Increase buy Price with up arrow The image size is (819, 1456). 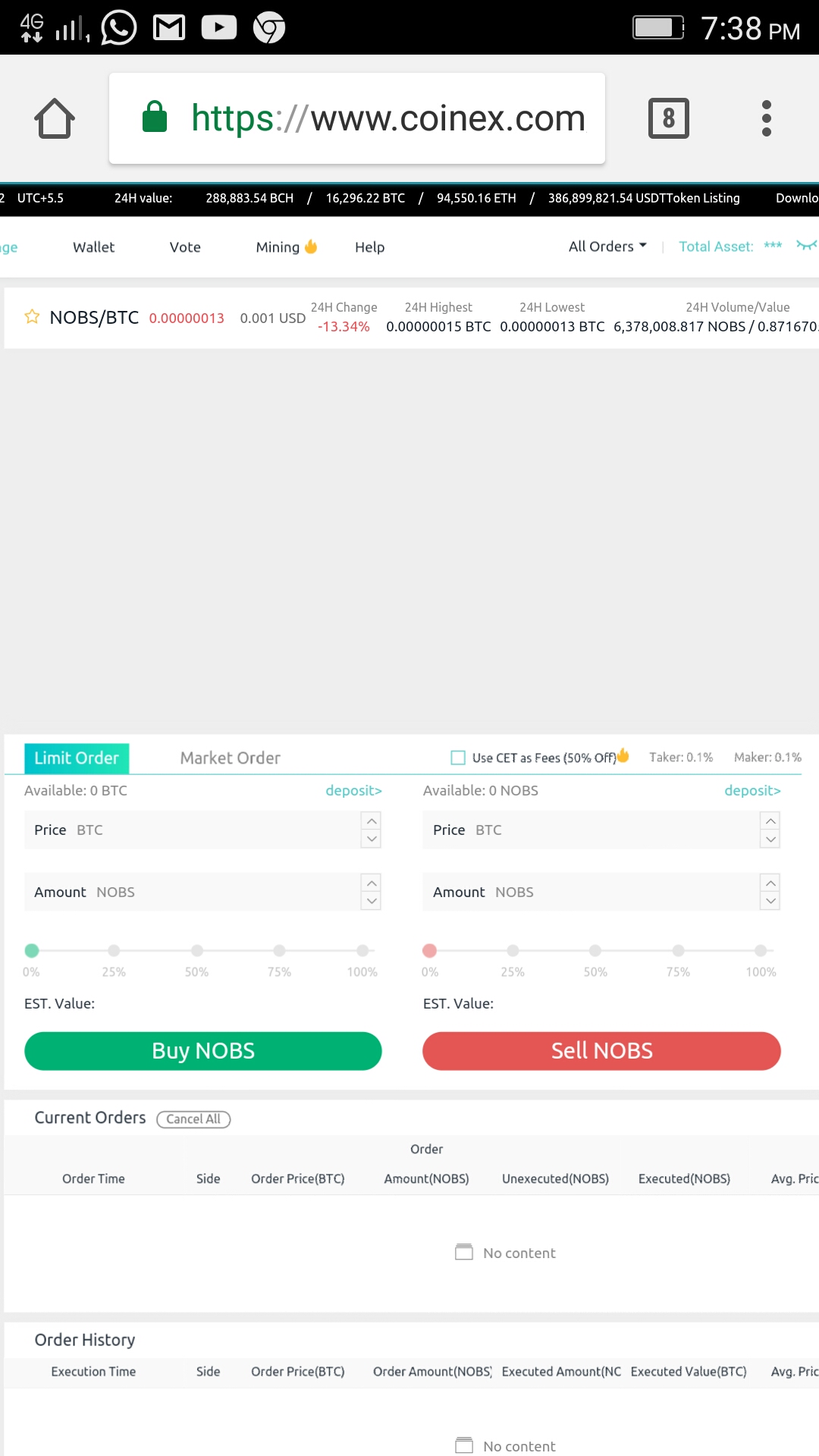point(372,821)
